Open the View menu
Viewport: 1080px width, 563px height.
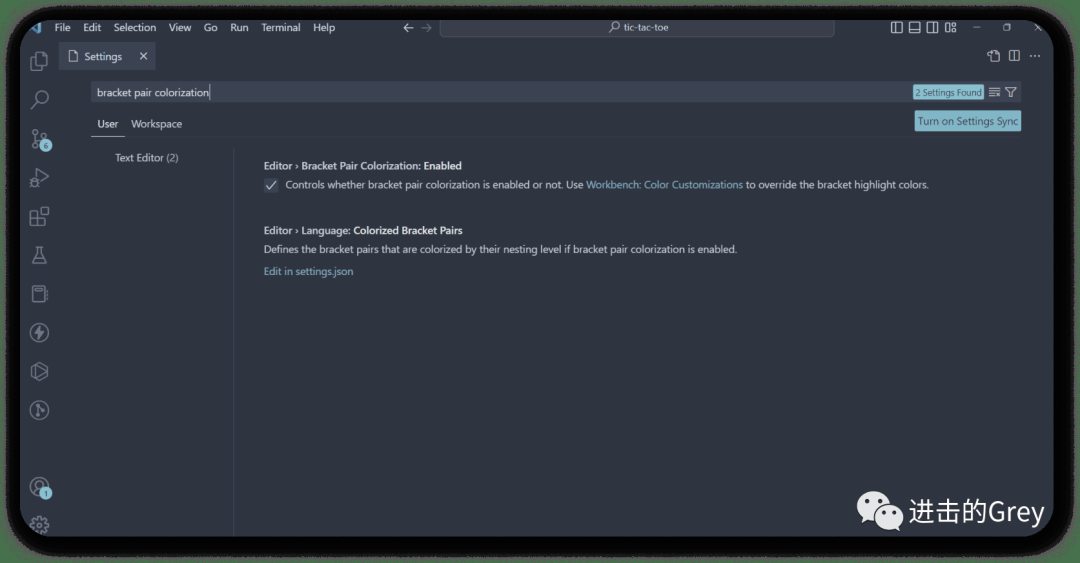coord(180,28)
